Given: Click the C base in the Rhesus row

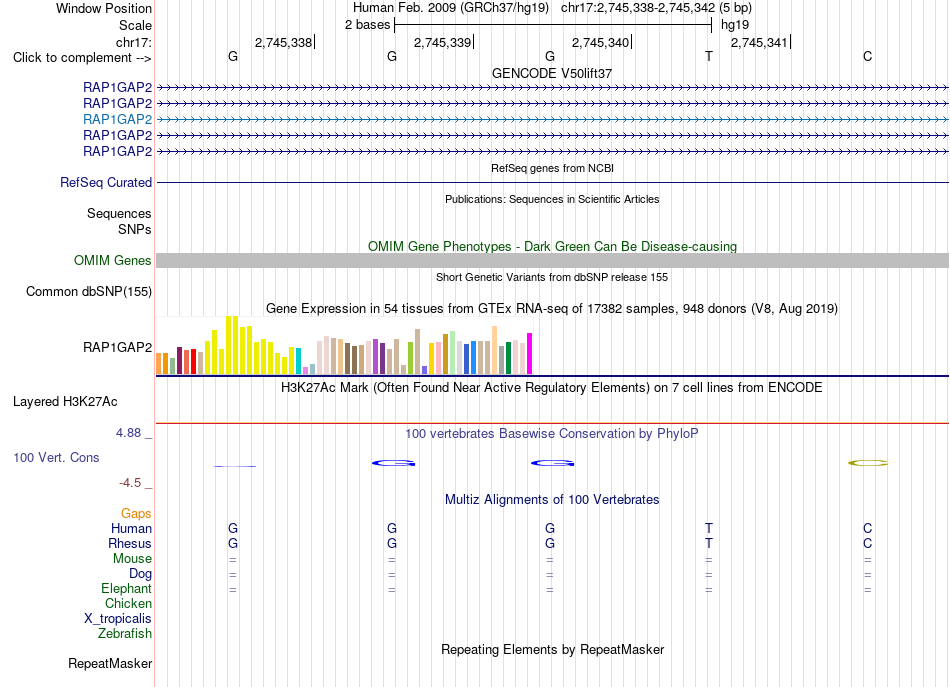Looking at the screenshot, I should point(868,543).
